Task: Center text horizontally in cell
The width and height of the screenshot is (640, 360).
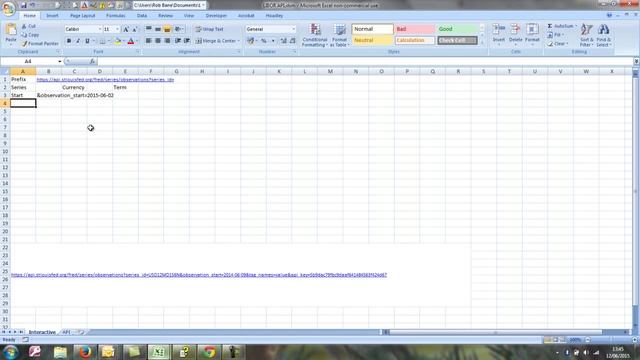Action: pyautogui.click(x=158, y=41)
